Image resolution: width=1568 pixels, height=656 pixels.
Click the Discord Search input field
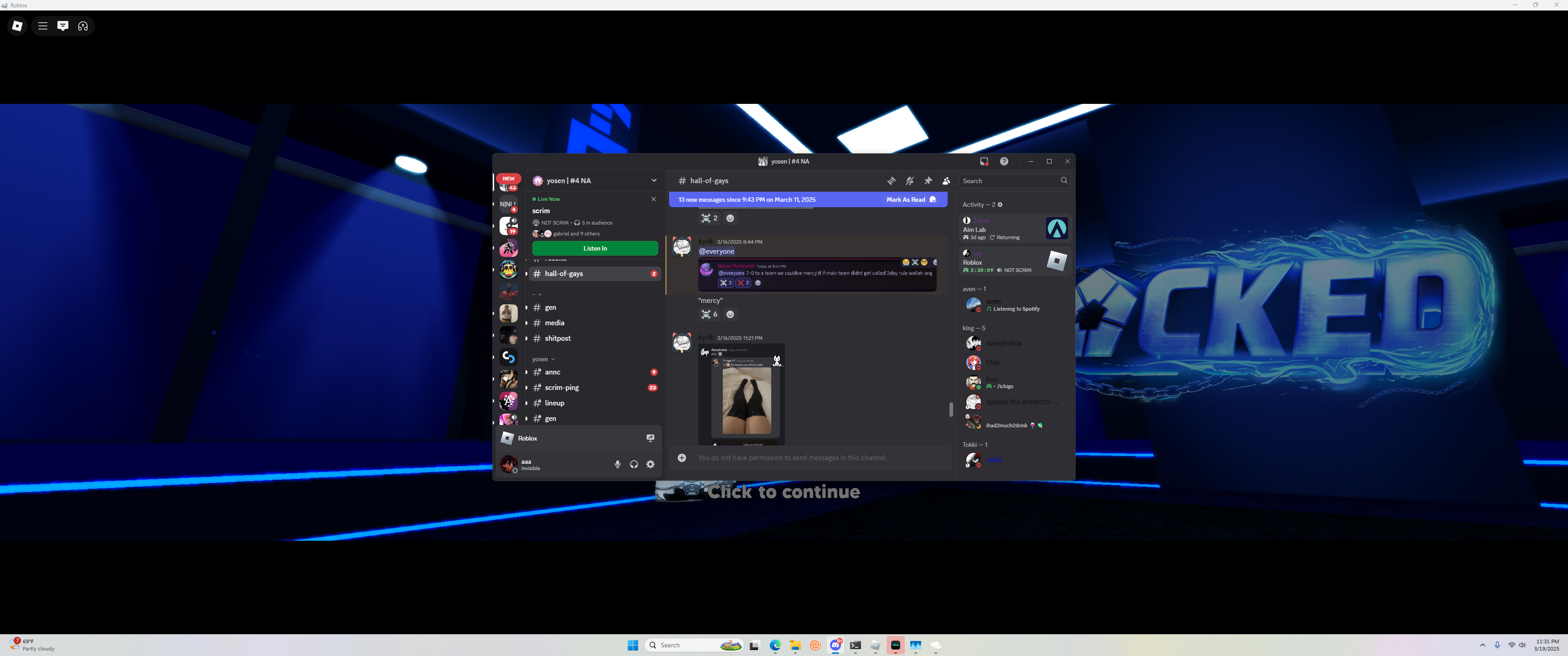1009,181
